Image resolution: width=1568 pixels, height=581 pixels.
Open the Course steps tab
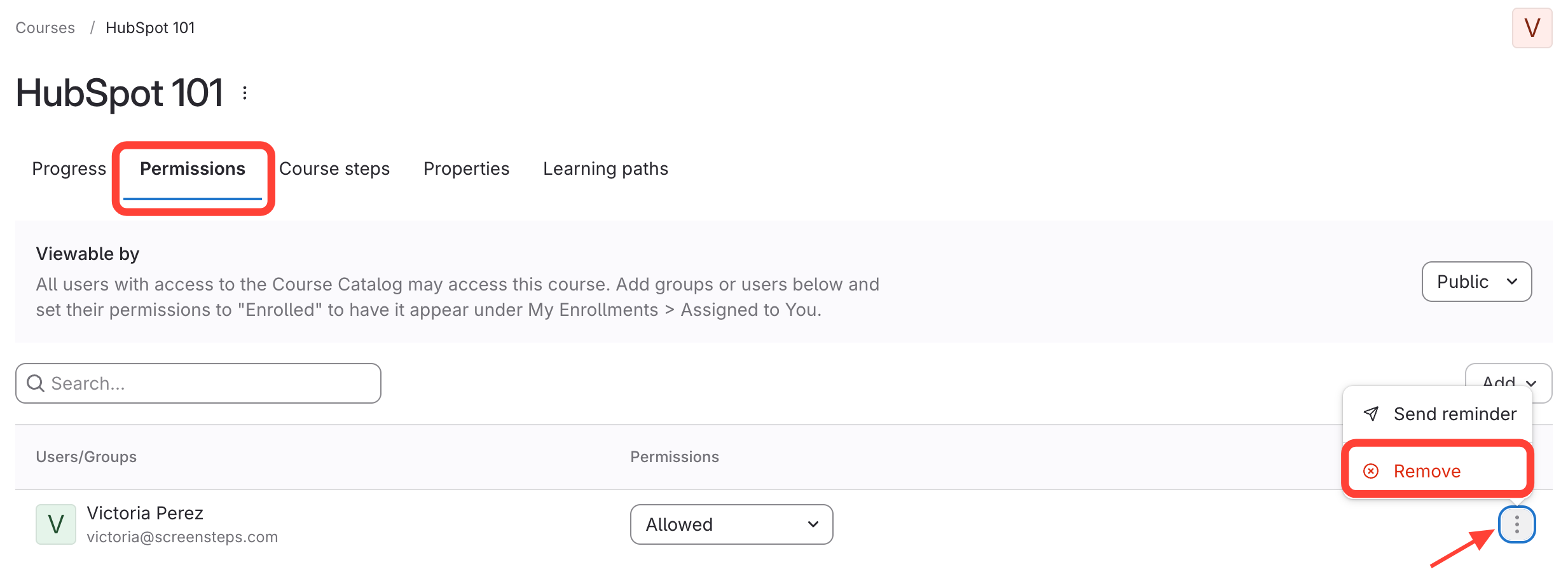tap(334, 169)
